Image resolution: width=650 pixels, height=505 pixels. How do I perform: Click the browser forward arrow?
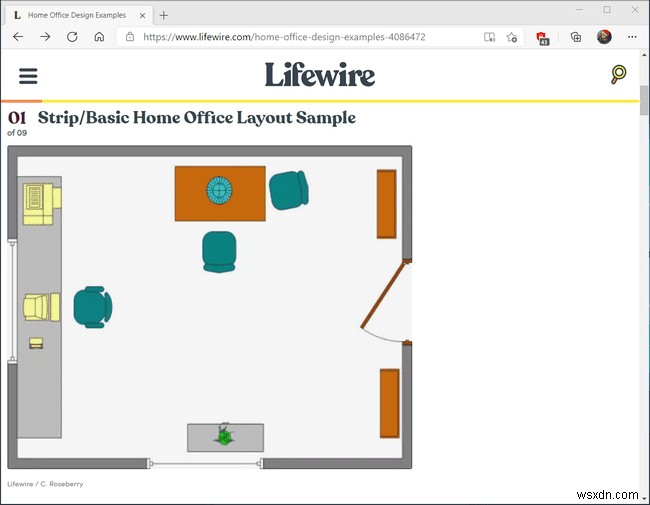45,37
